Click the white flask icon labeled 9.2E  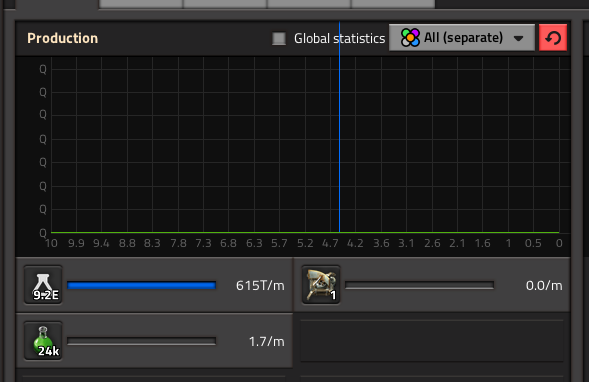(x=43, y=285)
